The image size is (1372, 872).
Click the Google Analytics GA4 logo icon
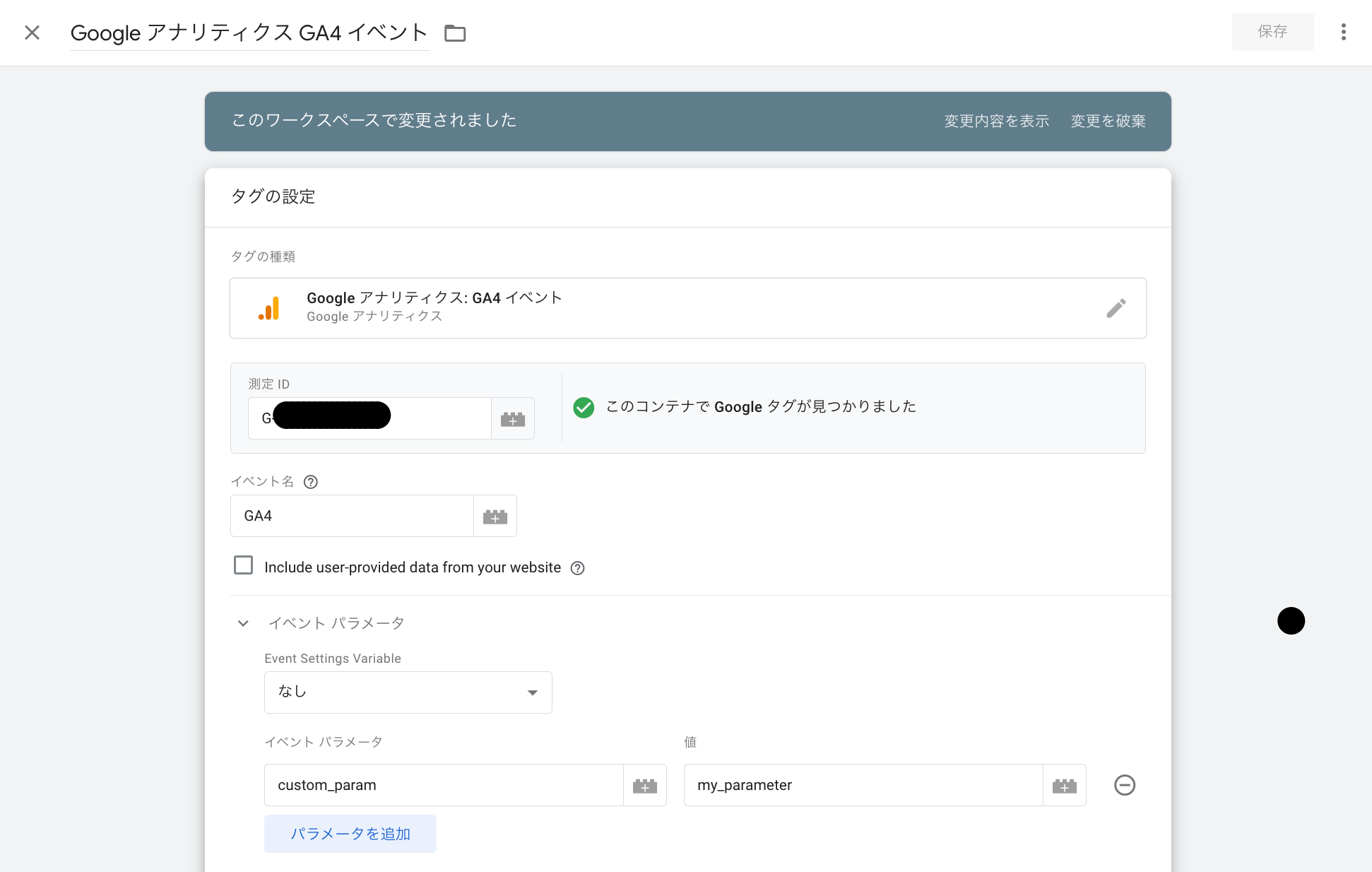pyautogui.click(x=269, y=308)
